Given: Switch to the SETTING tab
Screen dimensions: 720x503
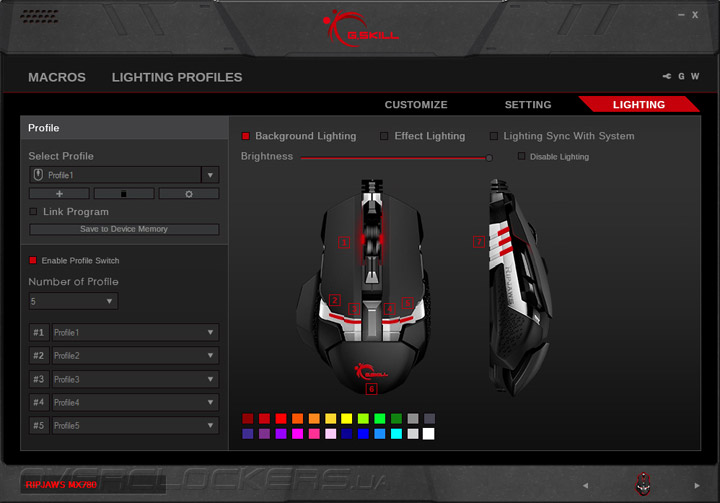Looking at the screenshot, I should pos(528,105).
